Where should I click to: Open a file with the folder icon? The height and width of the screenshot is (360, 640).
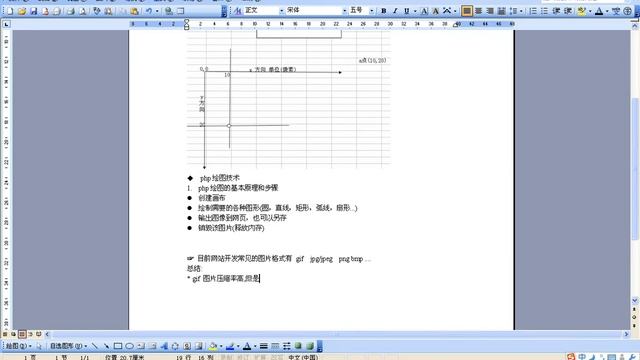(22, 11)
